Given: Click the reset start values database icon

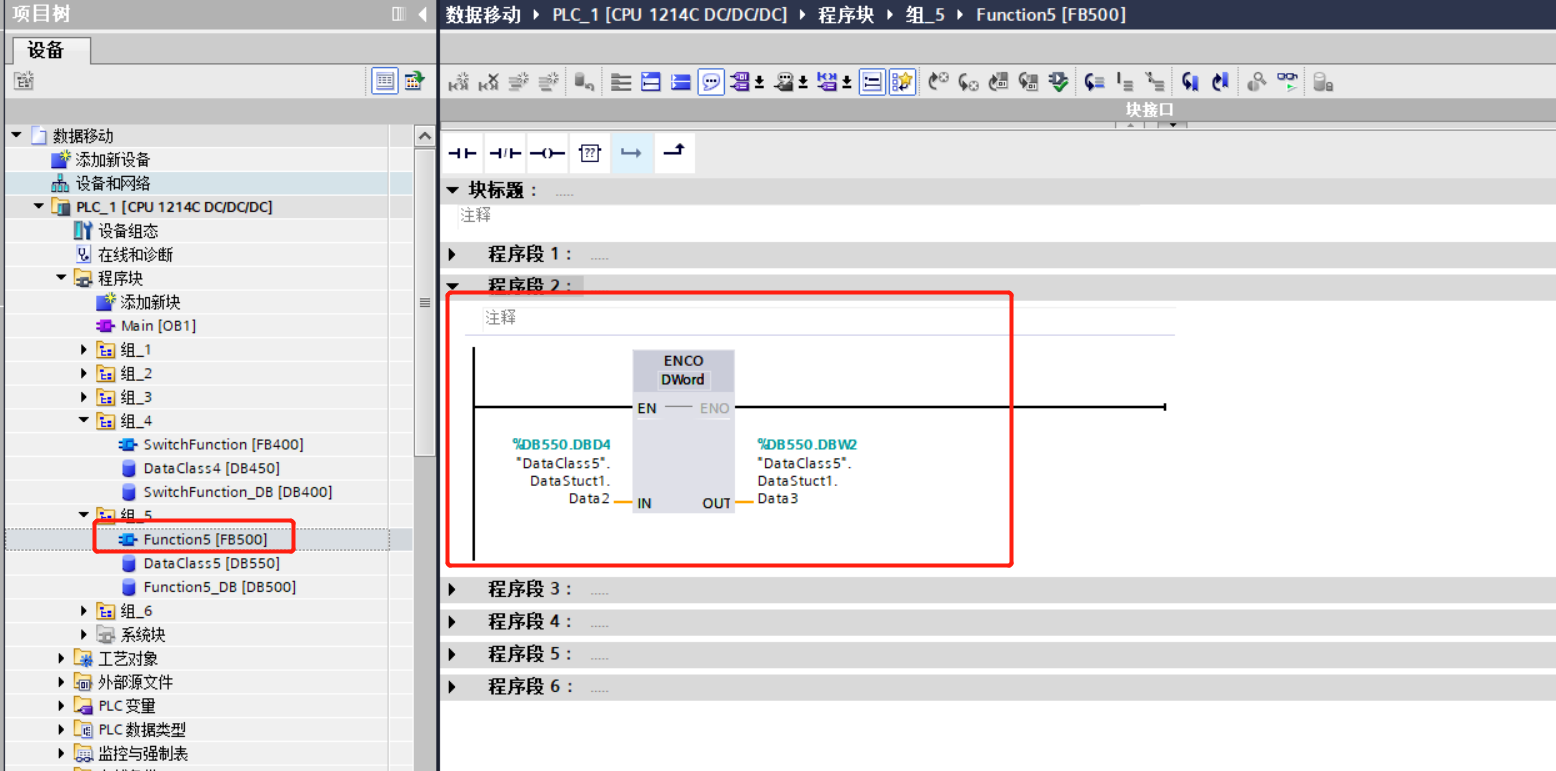Looking at the screenshot, I should click(584, 82).
